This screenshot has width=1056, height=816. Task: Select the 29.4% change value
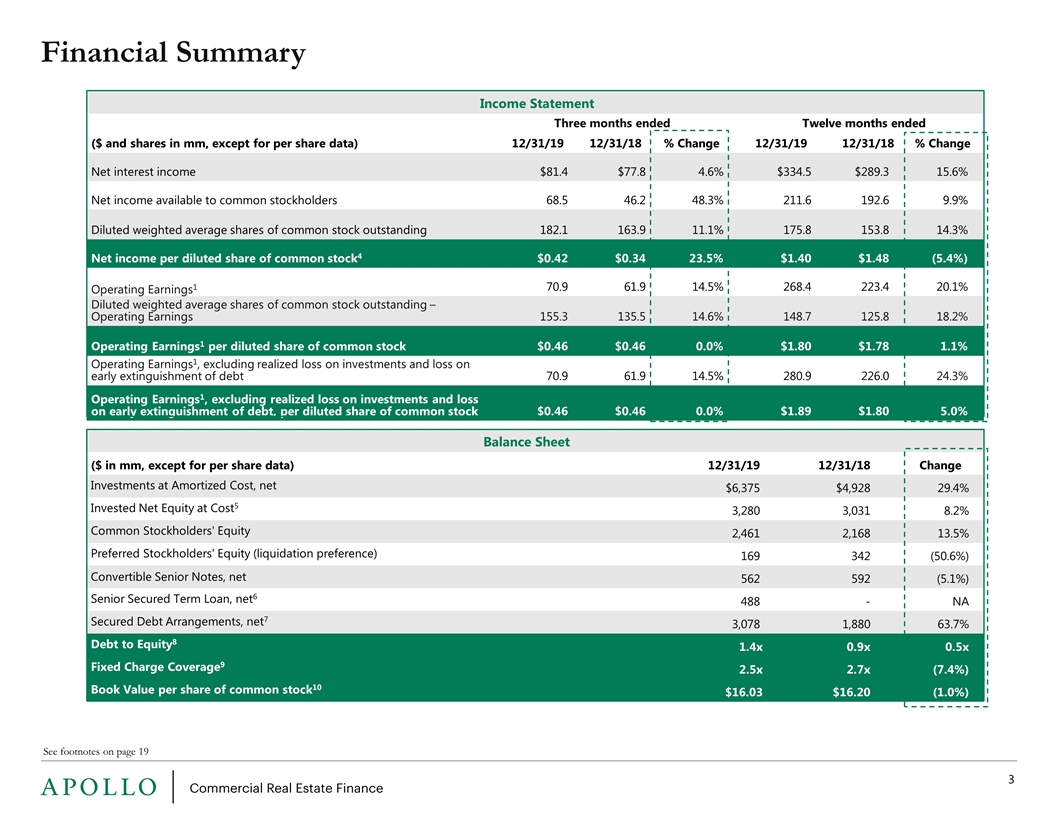click(953, 488)
